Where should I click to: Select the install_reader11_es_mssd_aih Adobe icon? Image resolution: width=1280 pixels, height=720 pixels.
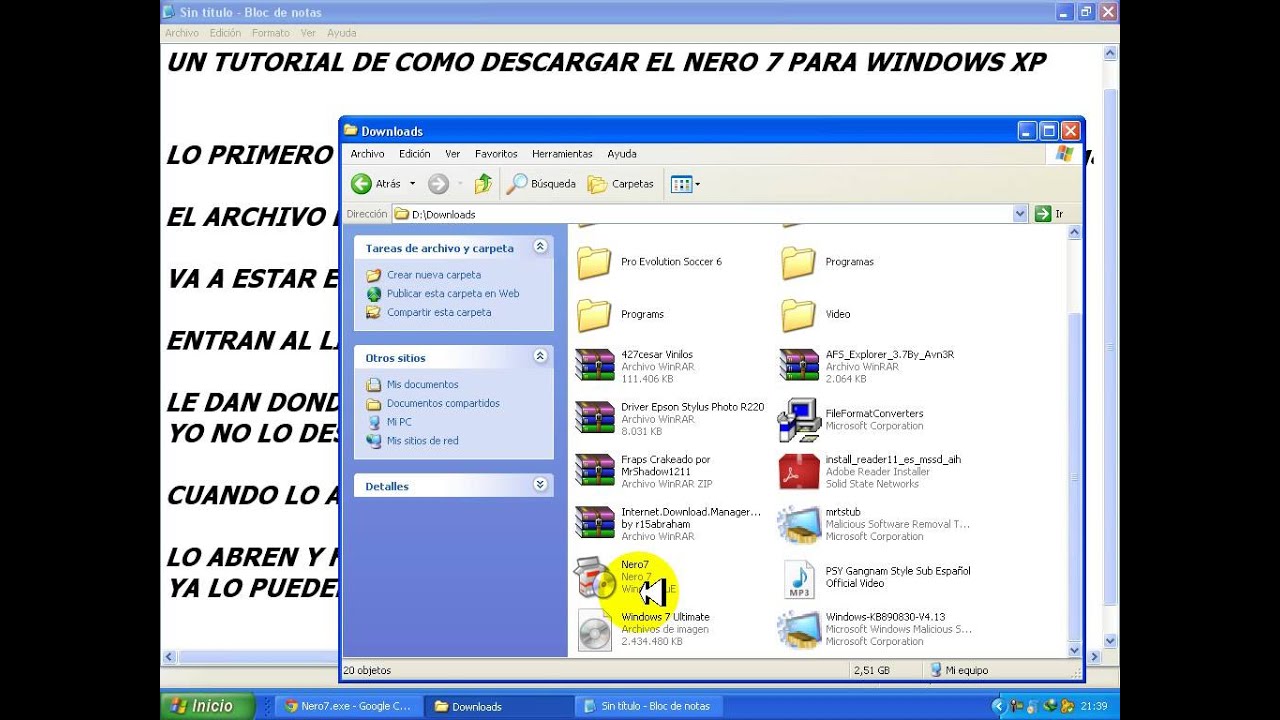[798, 471]
